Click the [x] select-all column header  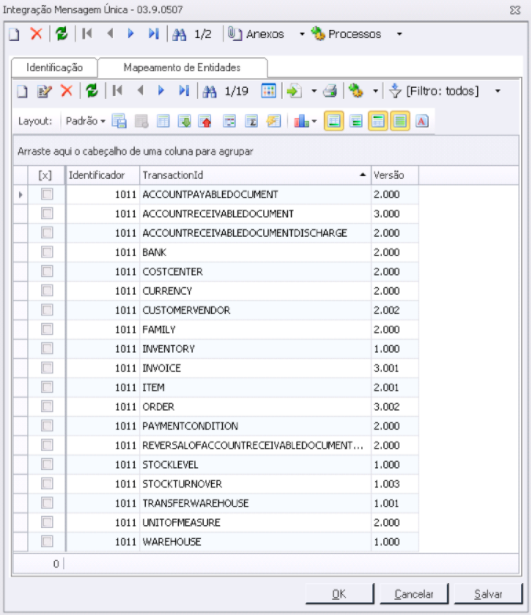(45, 175)
